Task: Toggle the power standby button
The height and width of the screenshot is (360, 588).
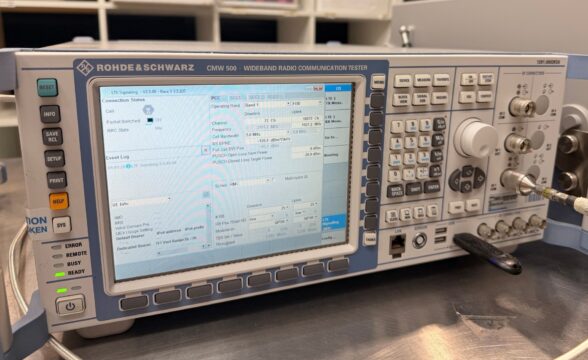Action: [70, 305]
